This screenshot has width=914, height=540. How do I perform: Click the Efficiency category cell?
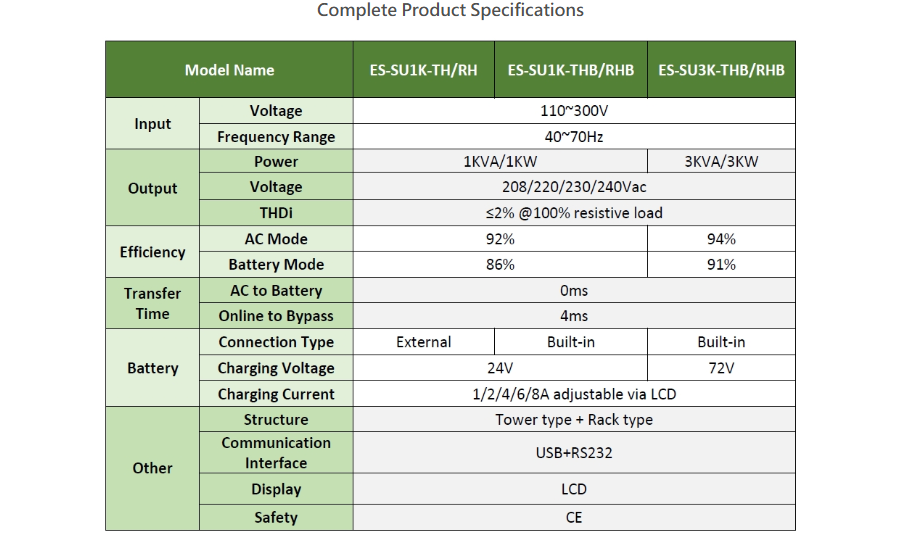coord(153,252)
